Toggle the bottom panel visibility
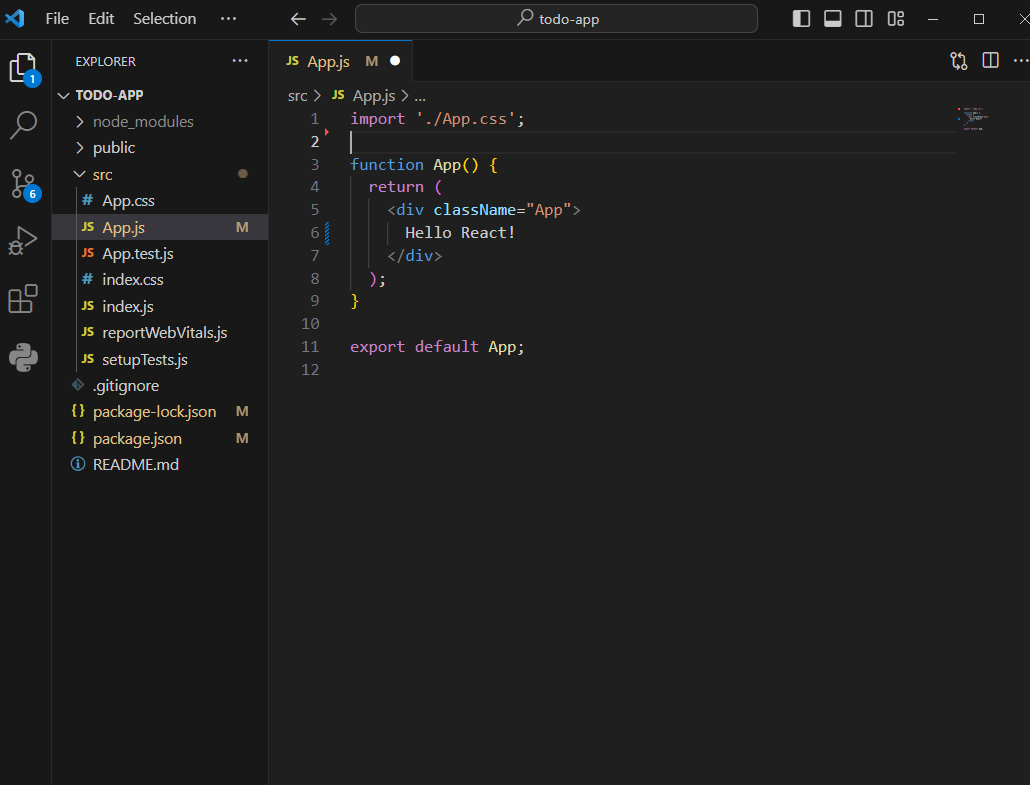Viewport: 1030px width, 785px height. [832, 19]
